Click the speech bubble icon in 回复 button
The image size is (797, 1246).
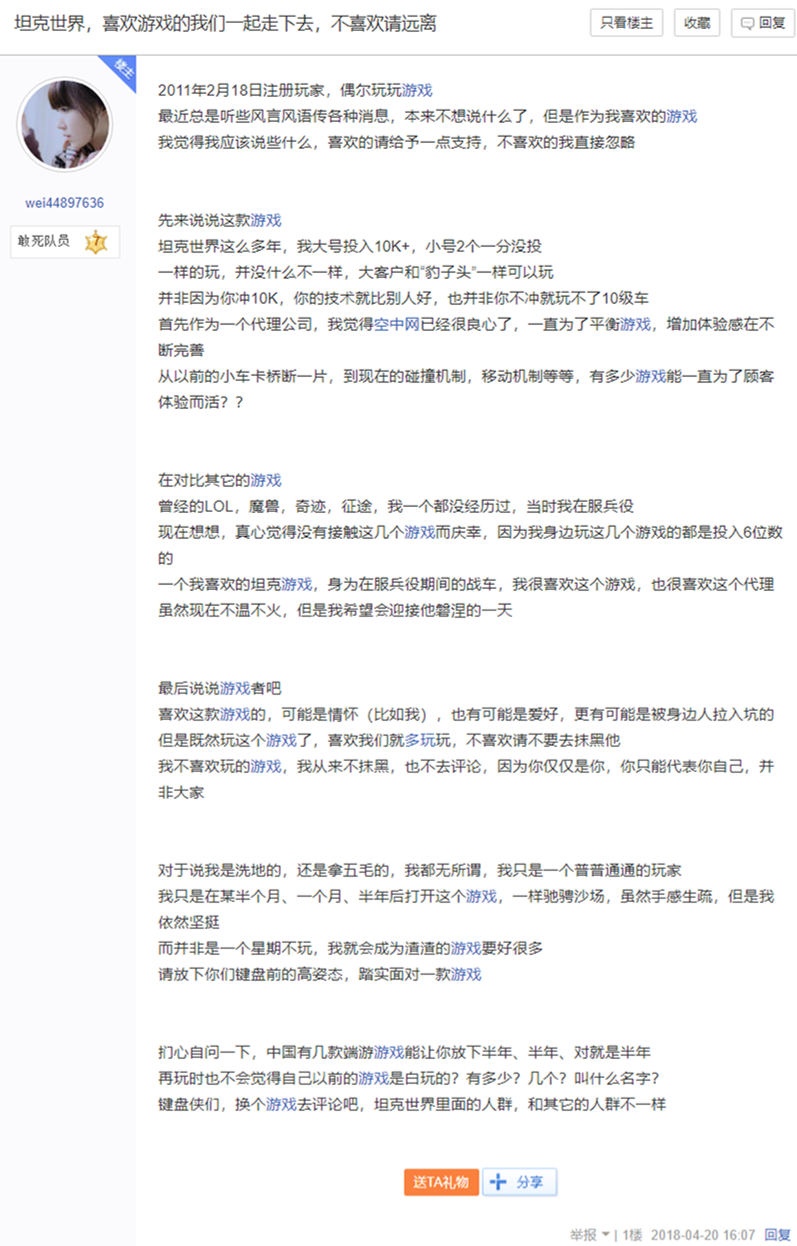click(x=748, y=24)
